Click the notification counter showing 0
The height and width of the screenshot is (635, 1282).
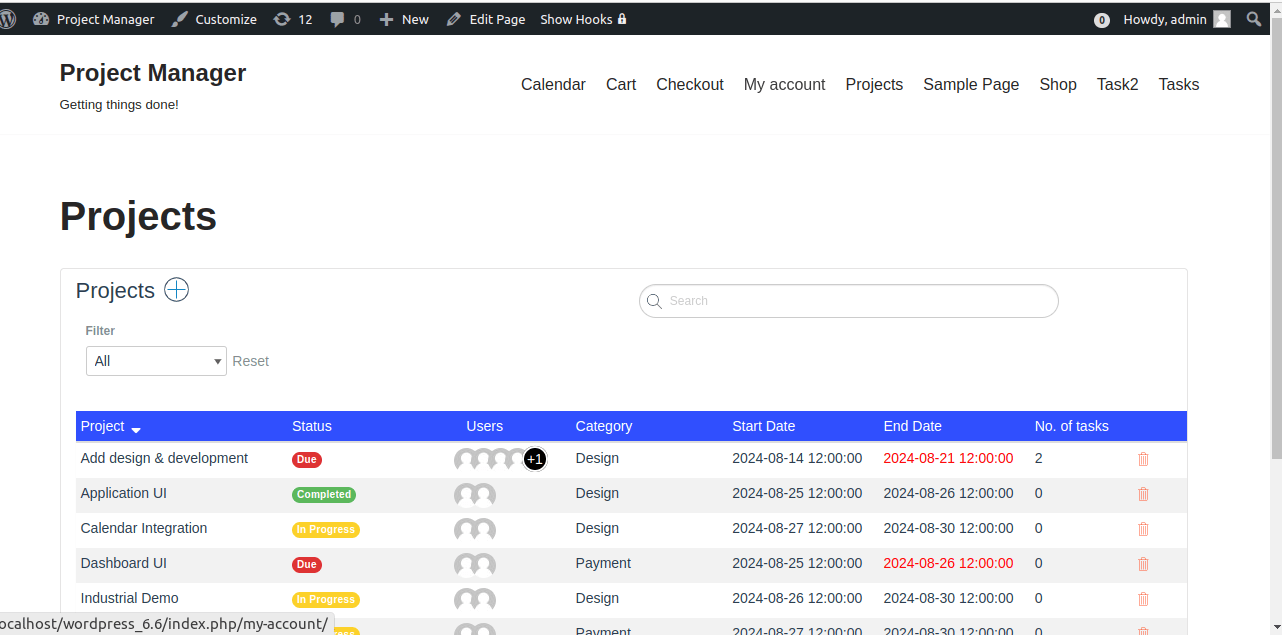coord(1102,20)
